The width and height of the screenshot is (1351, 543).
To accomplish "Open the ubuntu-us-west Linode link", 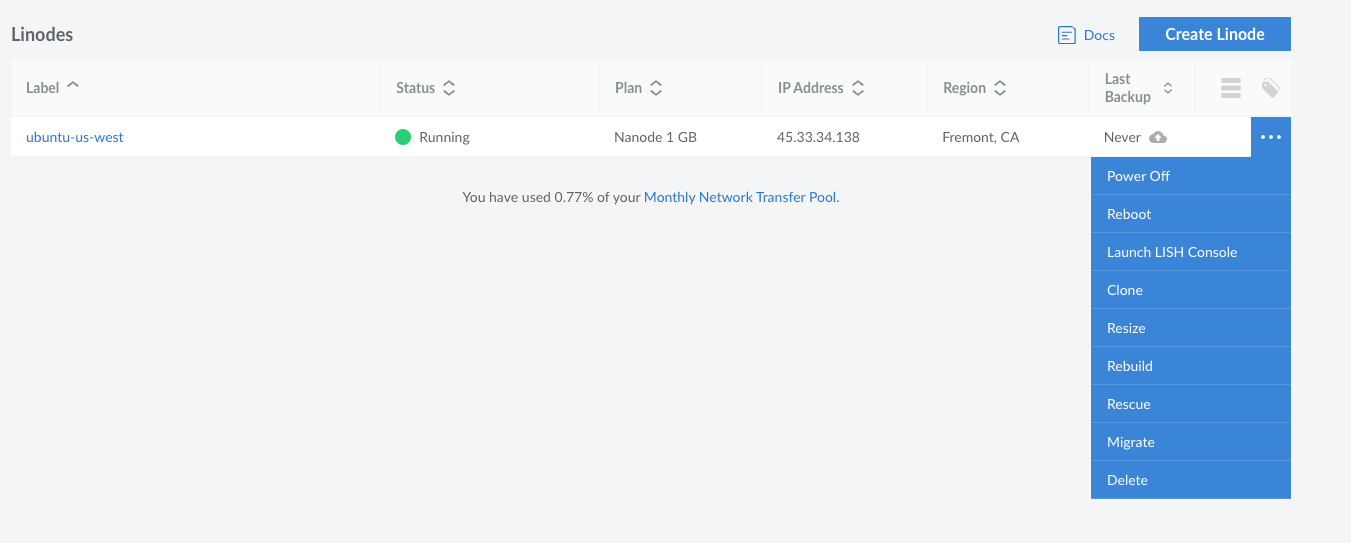I will [x=75, y=137].
